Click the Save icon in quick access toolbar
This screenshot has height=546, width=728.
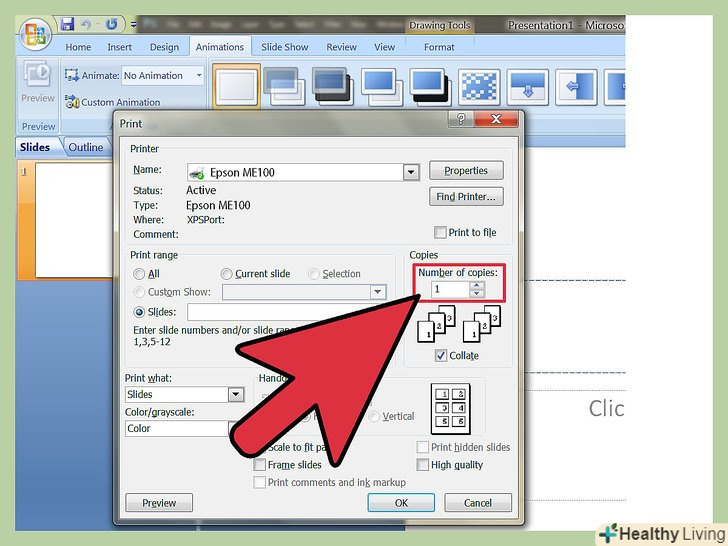coord(67,24)
